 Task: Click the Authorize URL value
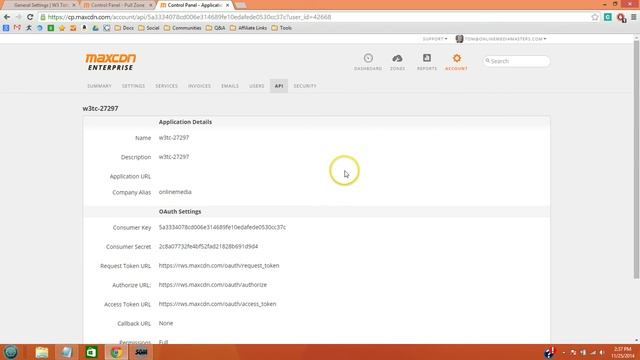pyautogui.click(x=213, y=285)
